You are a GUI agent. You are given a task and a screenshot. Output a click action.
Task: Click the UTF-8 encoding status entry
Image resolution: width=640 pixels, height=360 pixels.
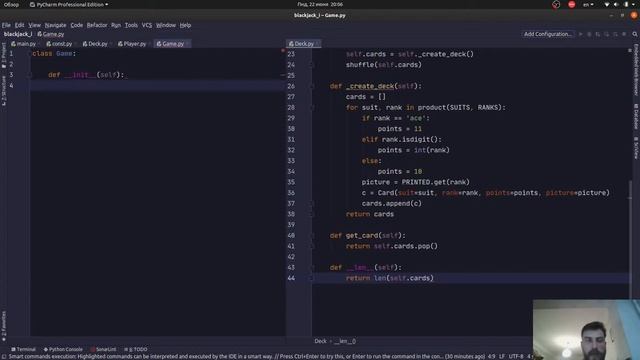516,356
